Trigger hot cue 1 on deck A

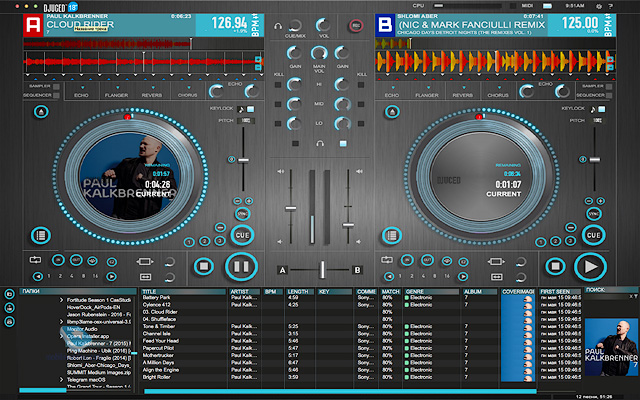189,242
